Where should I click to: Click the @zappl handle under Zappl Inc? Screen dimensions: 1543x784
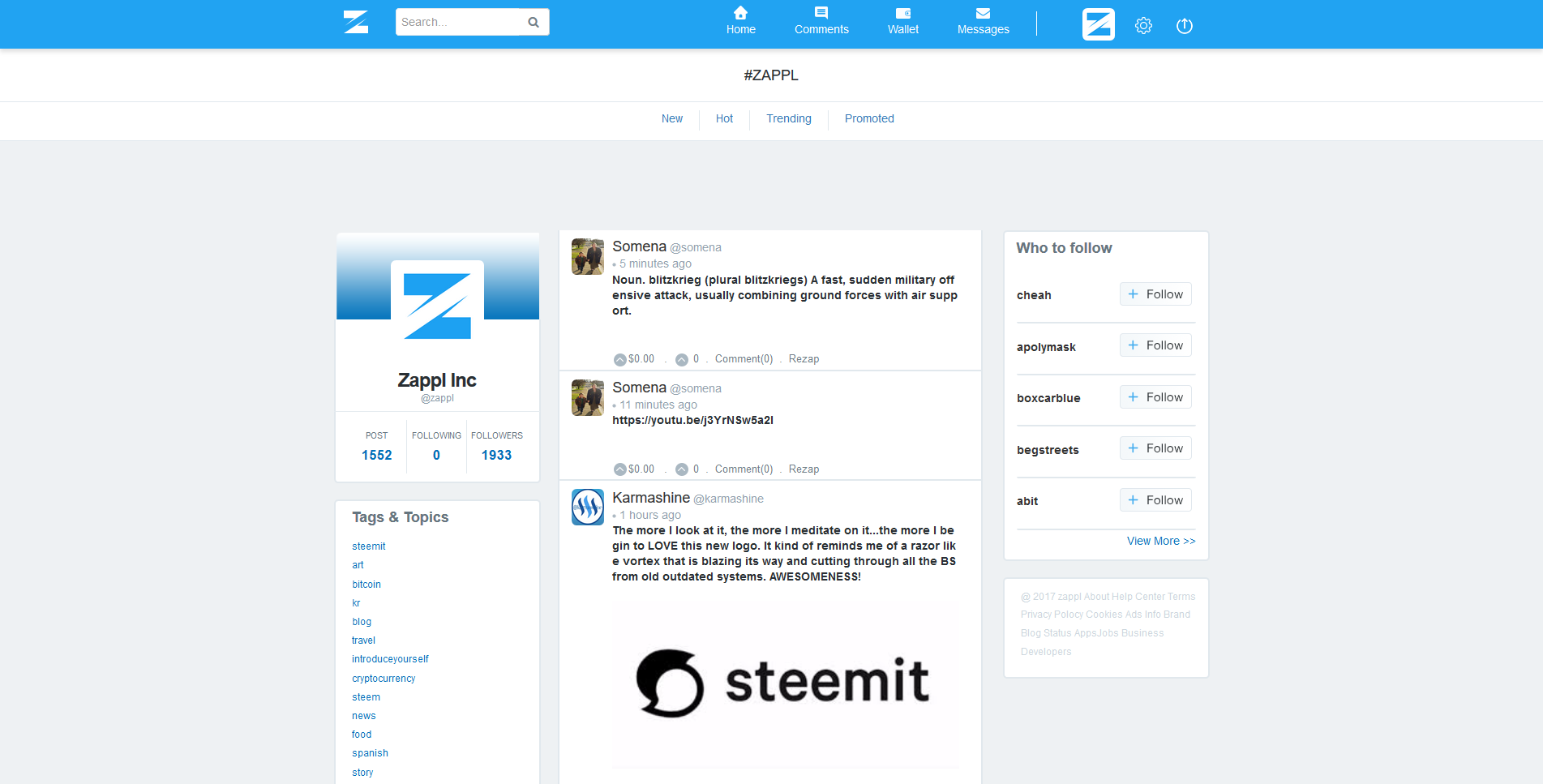pos(437,398)
